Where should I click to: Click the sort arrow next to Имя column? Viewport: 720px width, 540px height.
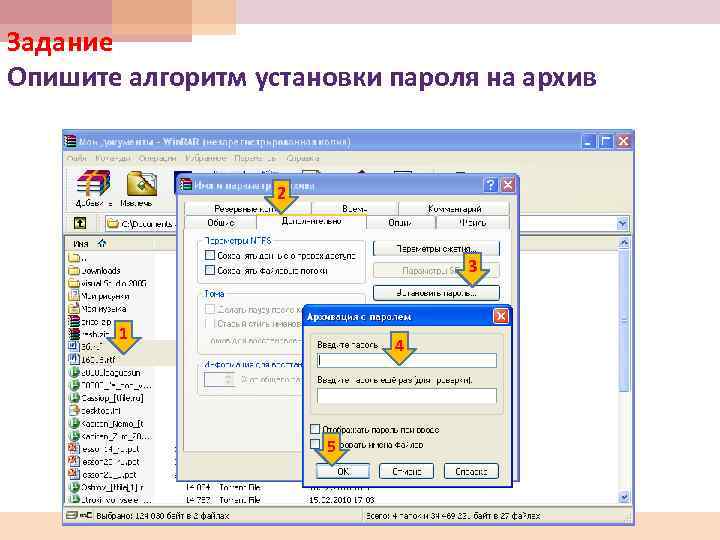point(102,243)
